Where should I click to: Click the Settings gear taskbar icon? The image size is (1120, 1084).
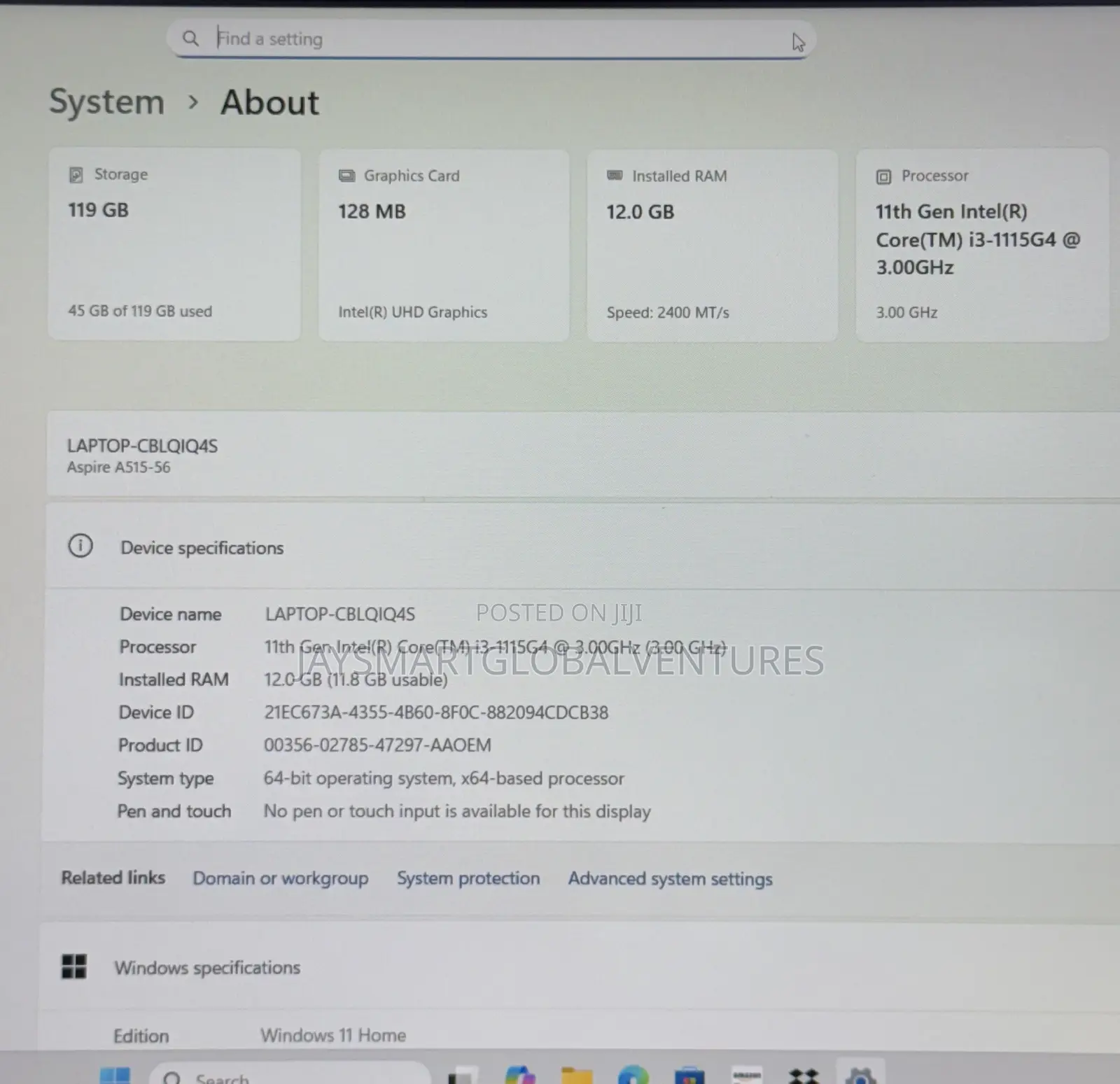click(861, 1076)
